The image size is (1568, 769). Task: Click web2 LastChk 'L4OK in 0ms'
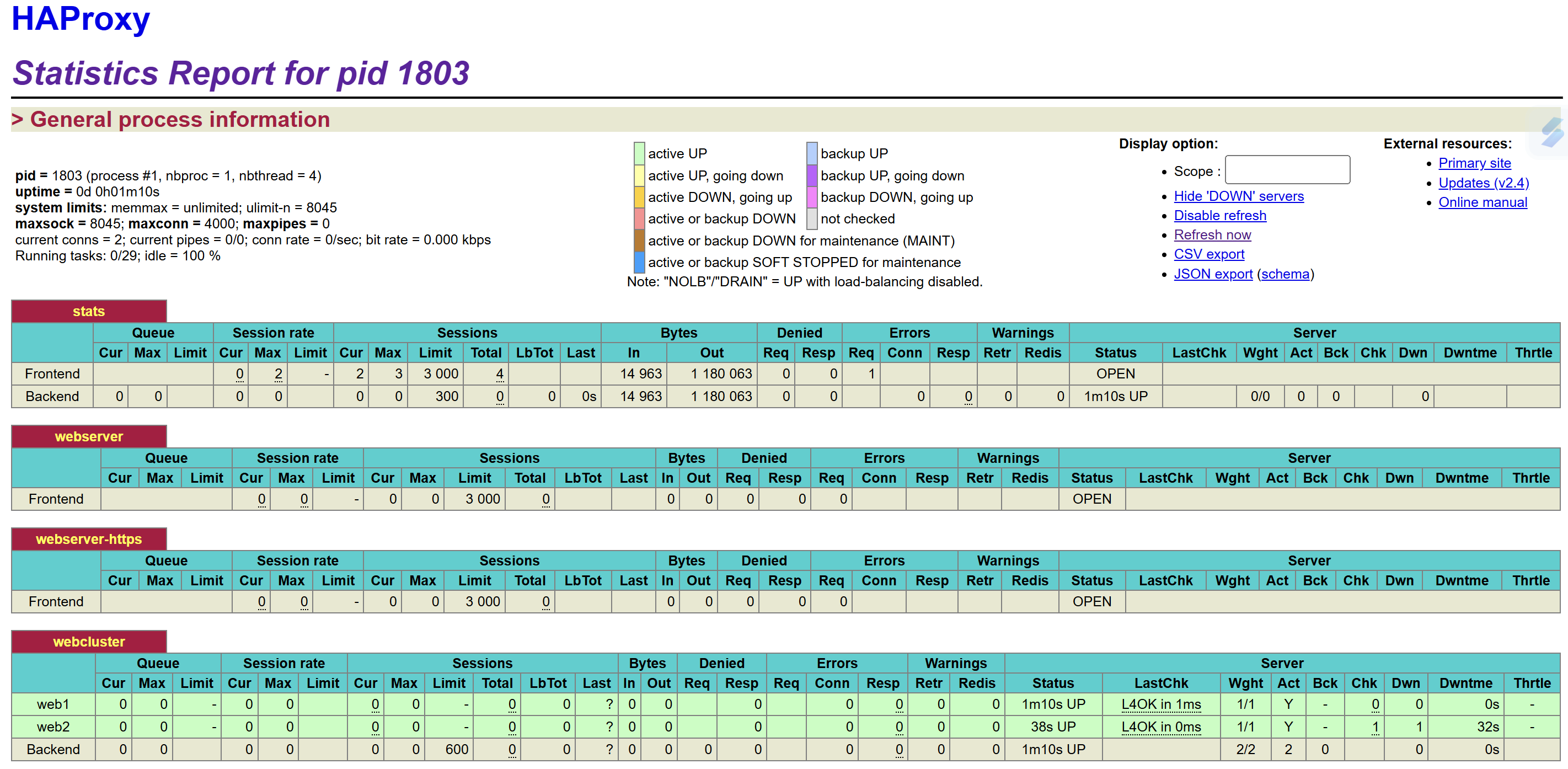(1161, 727)
